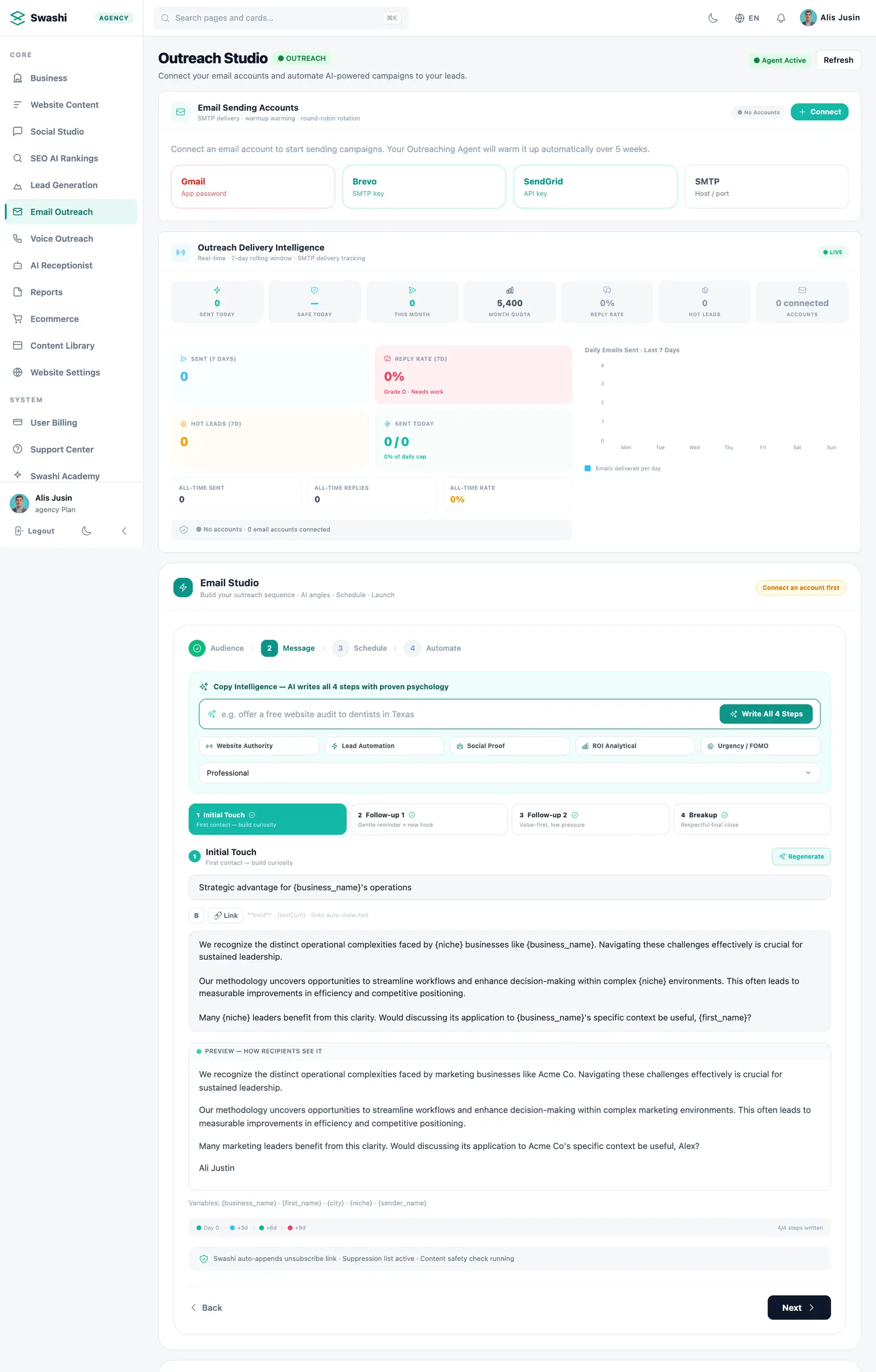This screenshot has height=1372, width=876.
Task: Click the Regenerate button
Action: point(801,856)
